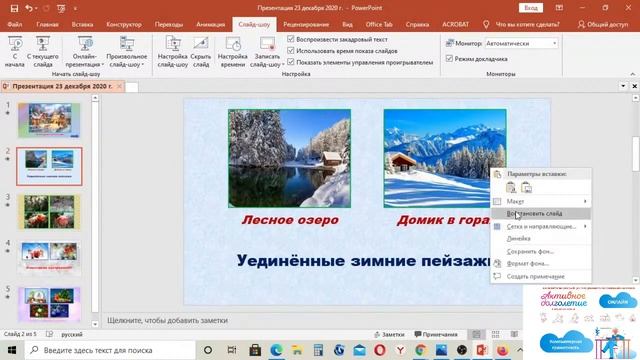Open Microsoft Edge from taskbar
640x360 pixels.
pyautogui.click(x=276, y=350)
